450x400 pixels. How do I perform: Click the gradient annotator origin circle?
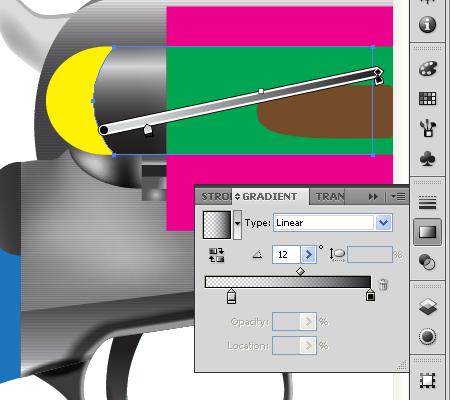tap(104, 130)
